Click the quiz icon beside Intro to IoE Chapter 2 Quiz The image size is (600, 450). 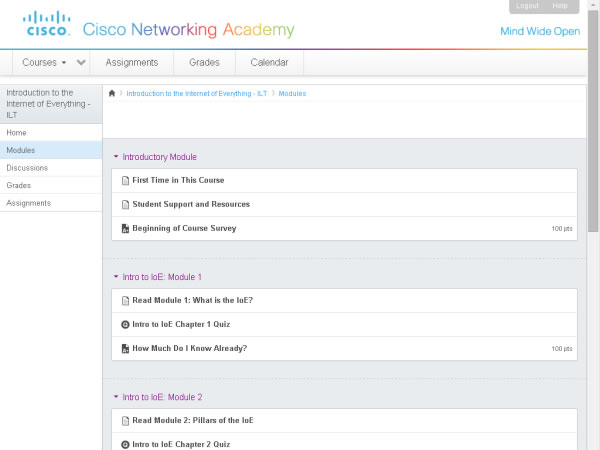(125, 444)
